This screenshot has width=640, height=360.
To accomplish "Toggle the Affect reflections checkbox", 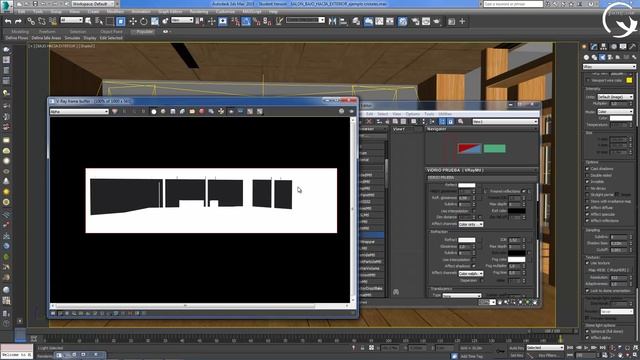I will (588, 221).
